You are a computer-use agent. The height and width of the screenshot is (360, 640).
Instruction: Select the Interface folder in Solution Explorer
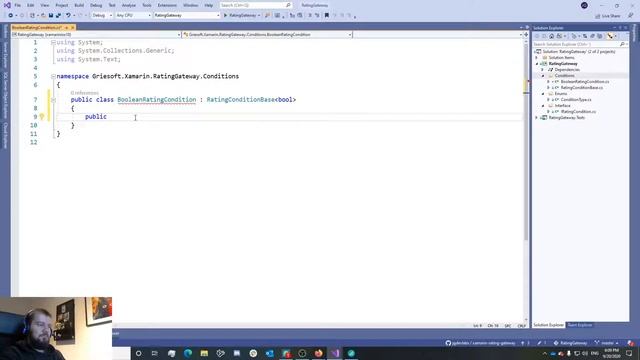tap(562, 106)
